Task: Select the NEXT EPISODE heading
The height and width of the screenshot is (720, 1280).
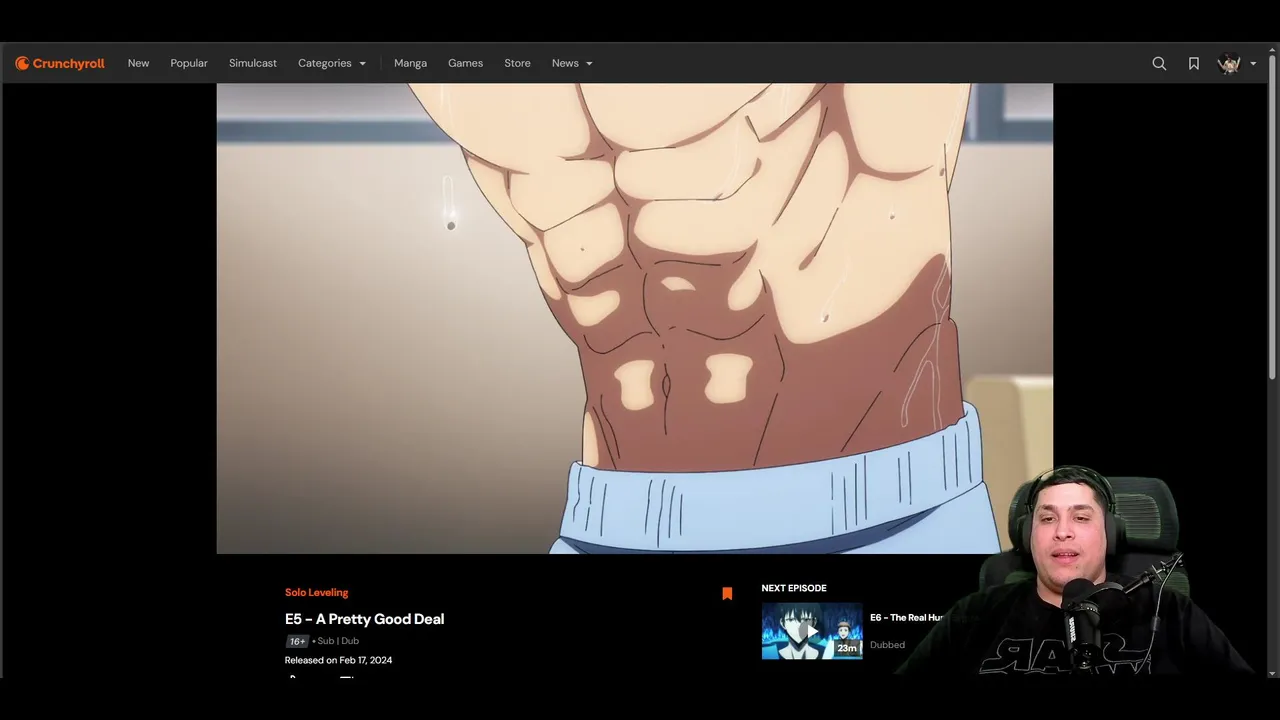Action: 794,588
